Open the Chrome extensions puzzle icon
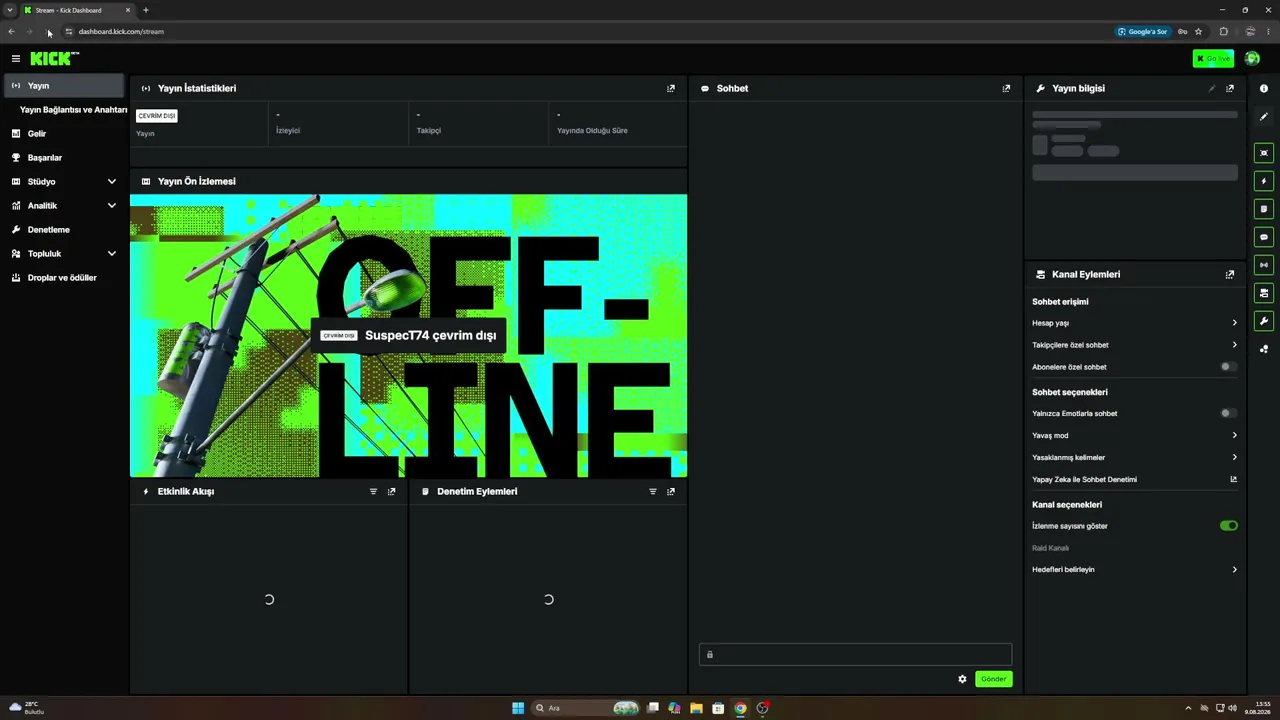1280x720 pixels. click(1223, 31)
